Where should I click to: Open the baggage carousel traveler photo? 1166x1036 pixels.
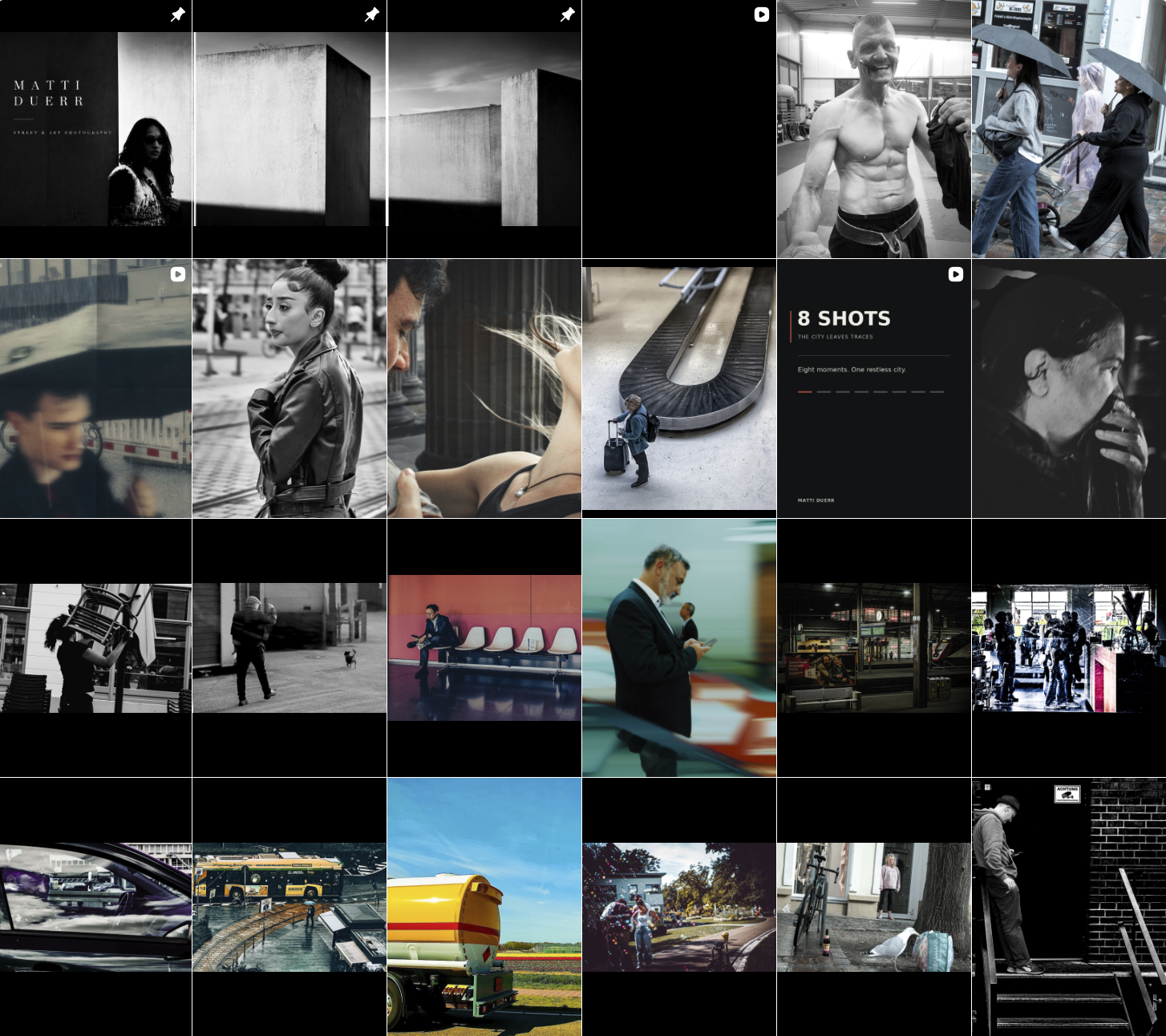(679, 389)
